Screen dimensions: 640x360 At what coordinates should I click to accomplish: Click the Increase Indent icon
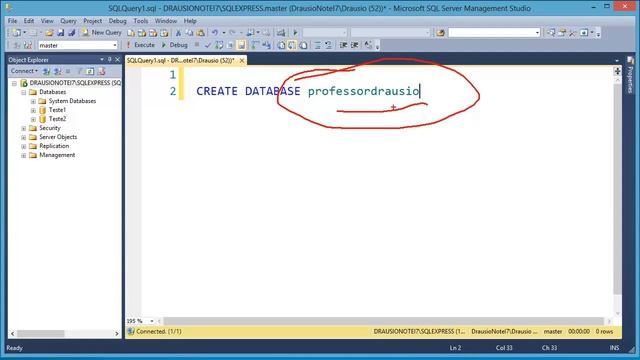tap(355, 45)
